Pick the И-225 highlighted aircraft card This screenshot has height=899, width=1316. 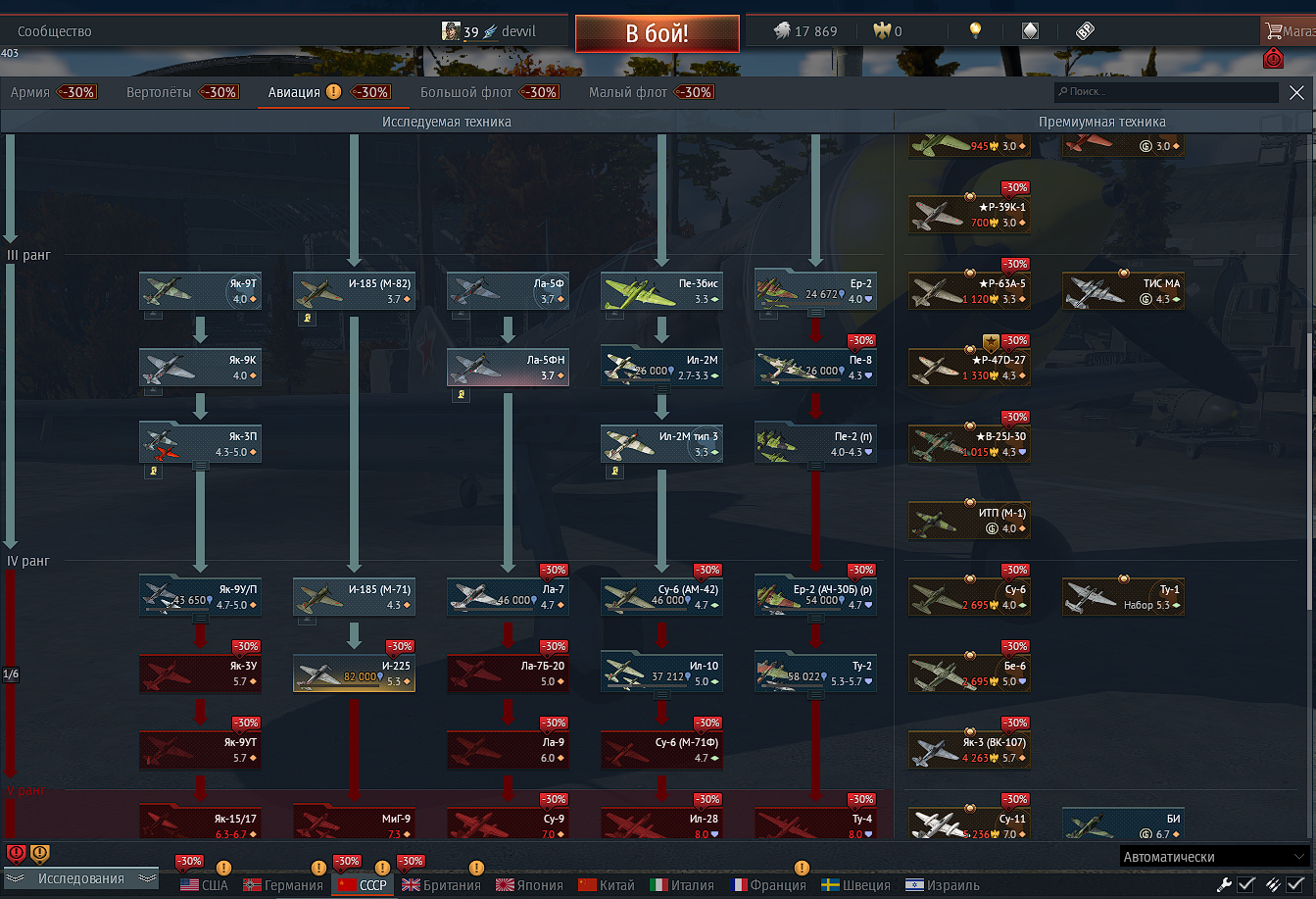click(x=355, y=673)
